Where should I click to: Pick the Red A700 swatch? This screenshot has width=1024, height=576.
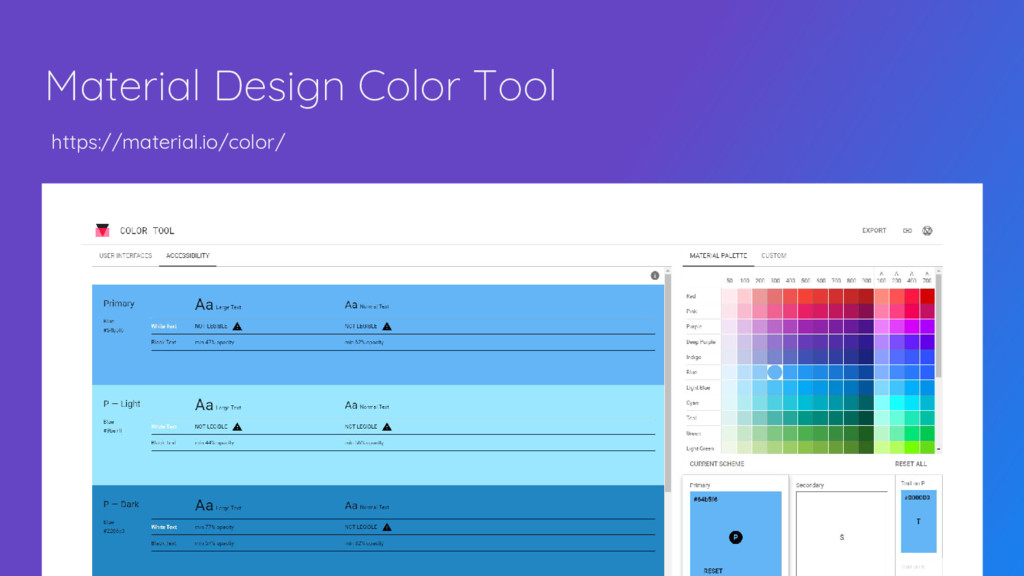pyautogui.click(x=927, y=296)
